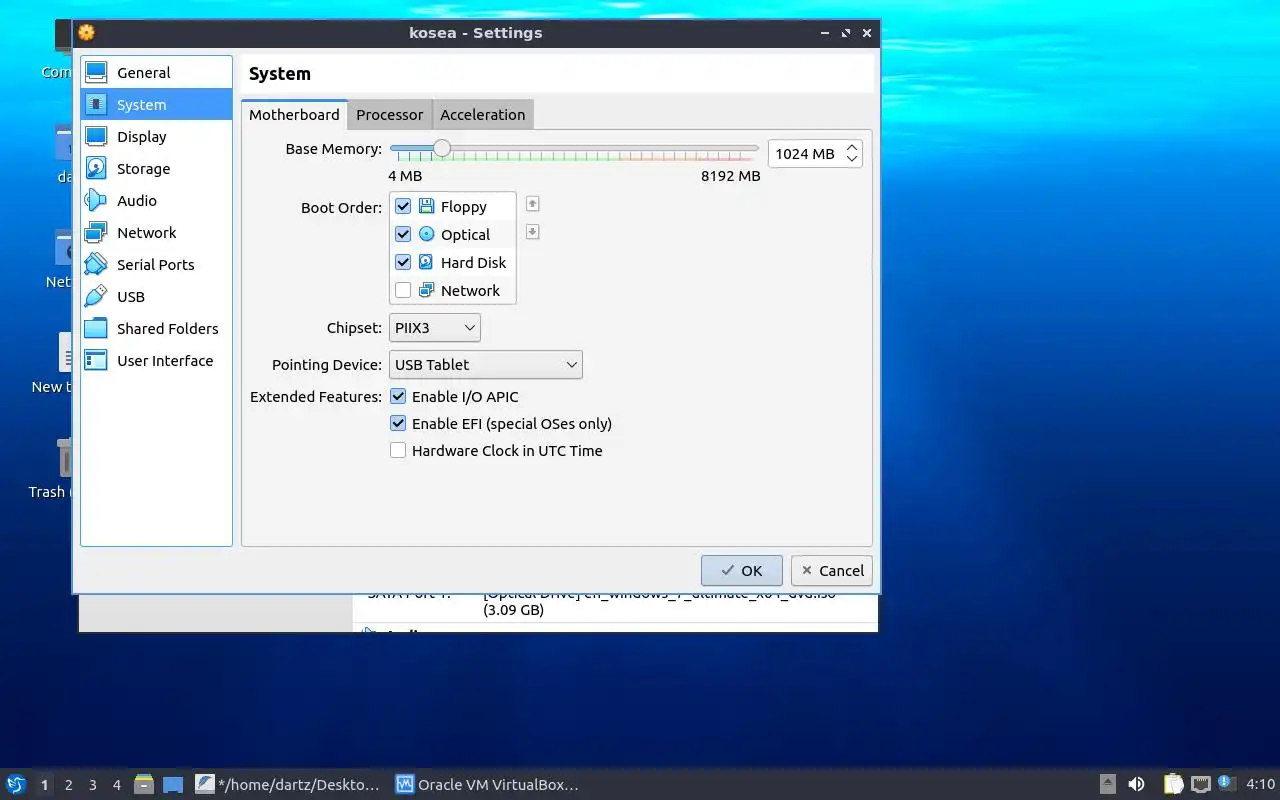
Task: Open Storage settings disk icon
Action: pos(96,169)
